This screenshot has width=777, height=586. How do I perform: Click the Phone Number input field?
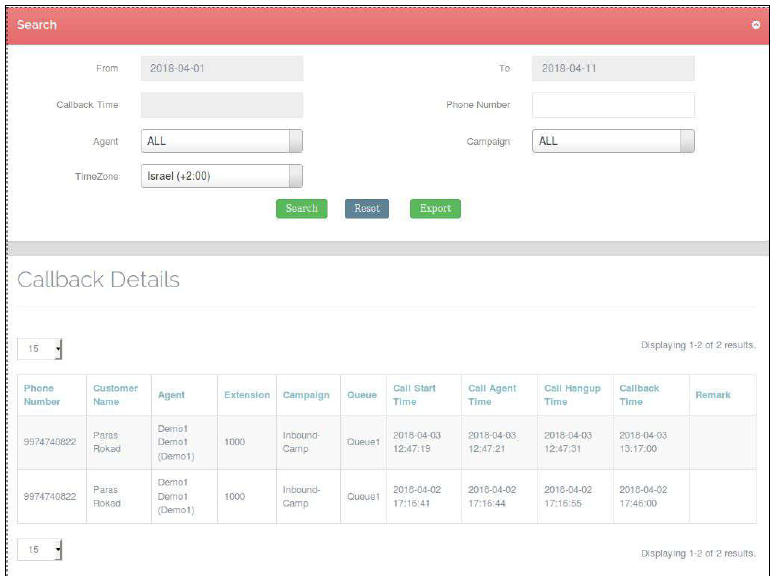[x=612, y=105]
